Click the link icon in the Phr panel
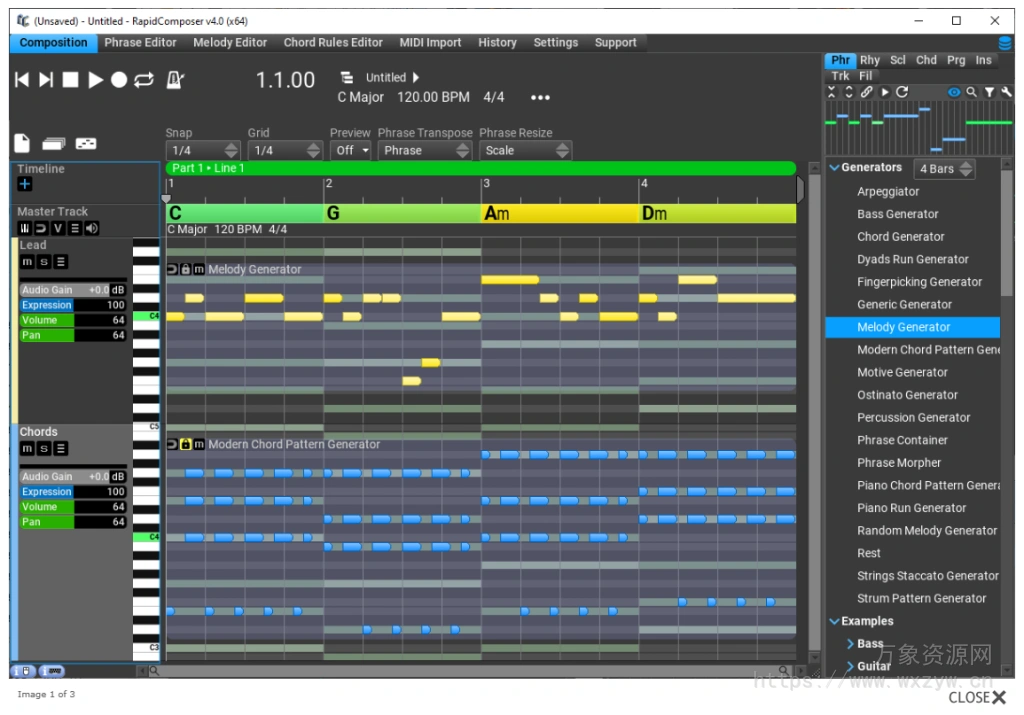The height and width of the screenshot is (715, 1024). pyautogui.click(x=867, y=92)
